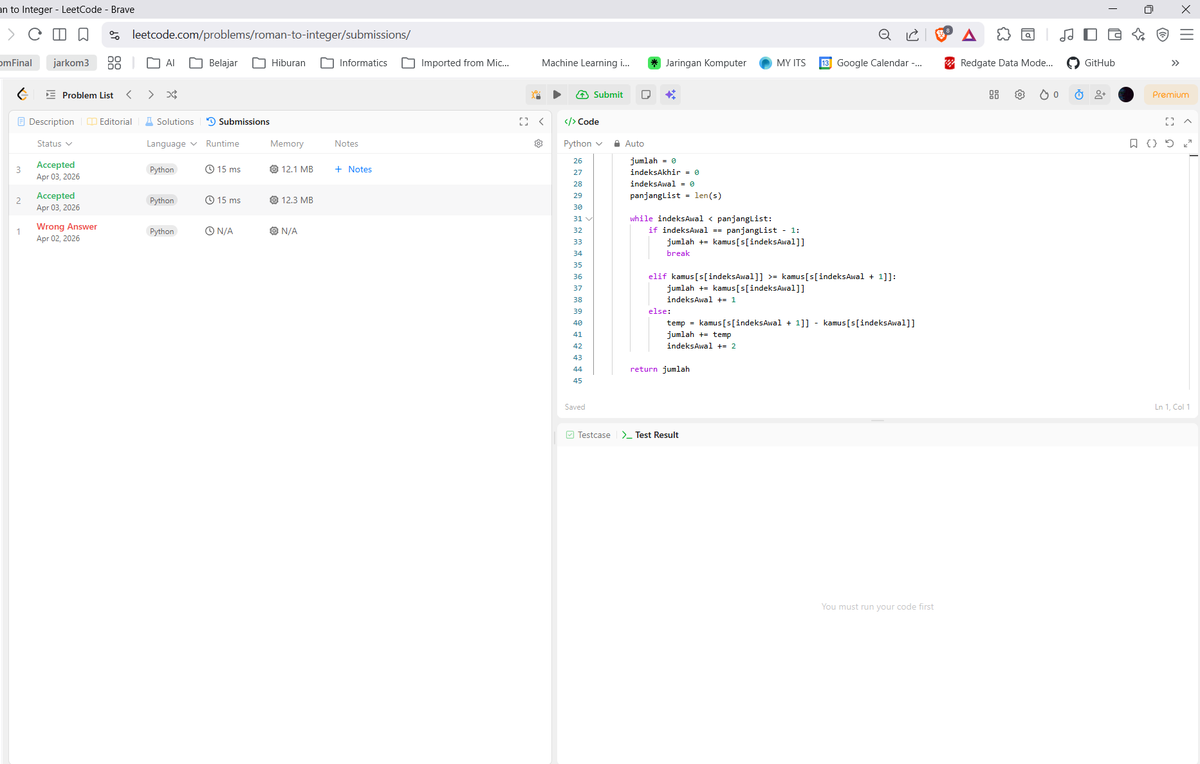The height and width of the screenshot is (764, 1200).
Task: Expand the editor with the diagonal arrows icon
Action: click(x=1188, y=144)
